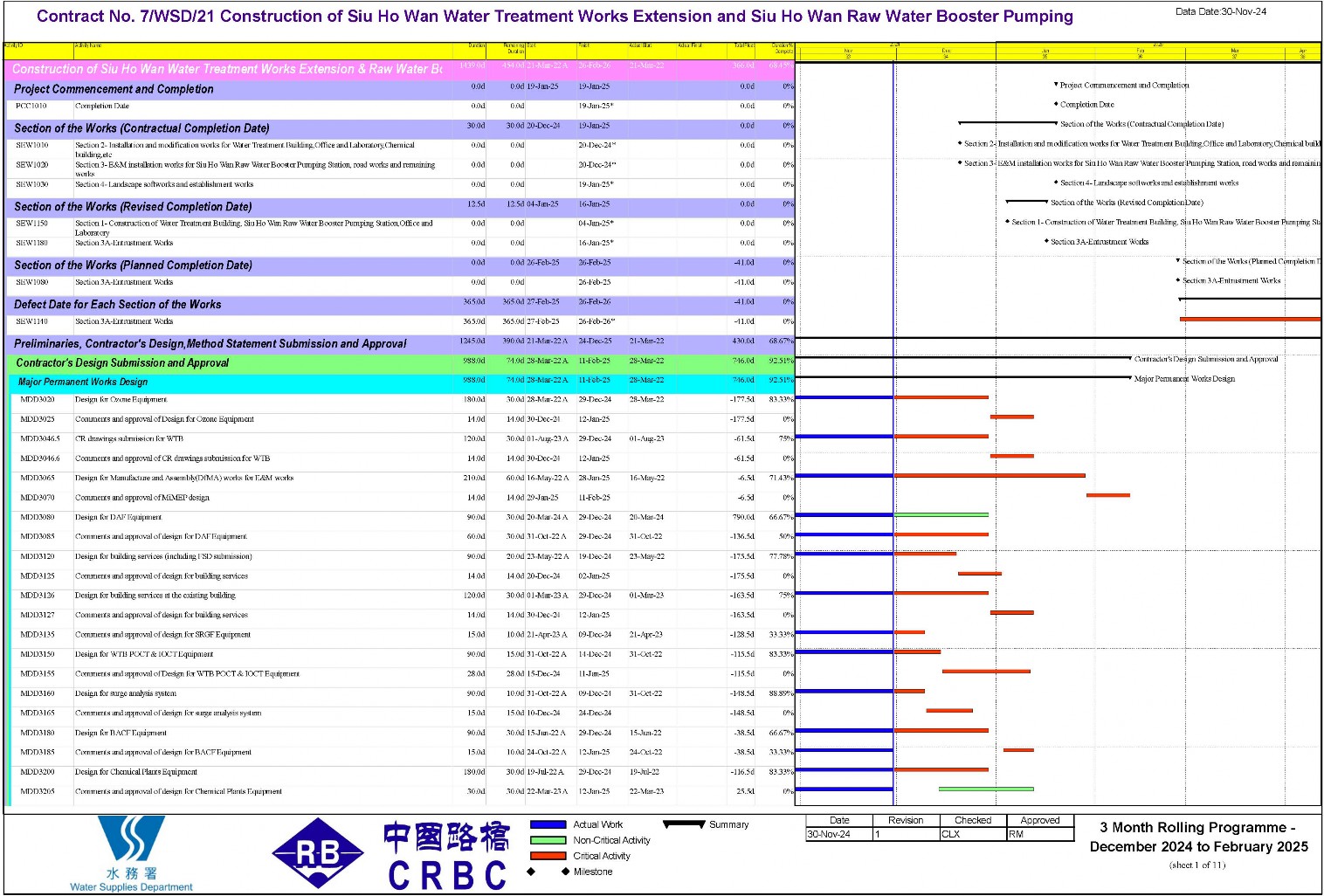Click activity ID SEW1030

point(32,184)
